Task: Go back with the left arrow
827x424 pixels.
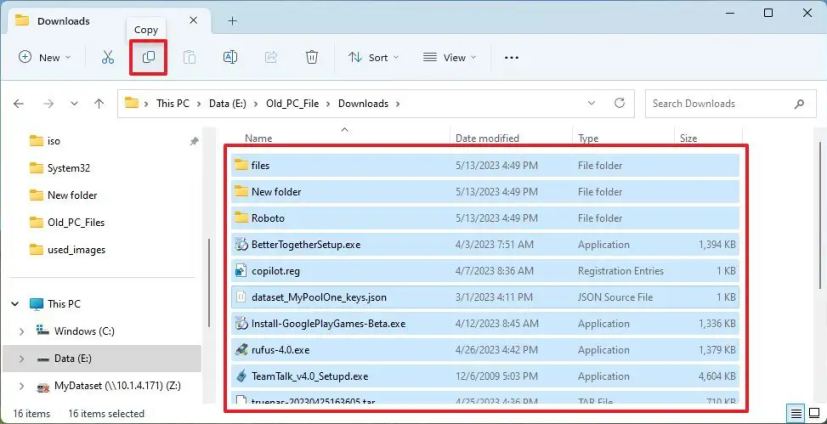Action: 18,104
